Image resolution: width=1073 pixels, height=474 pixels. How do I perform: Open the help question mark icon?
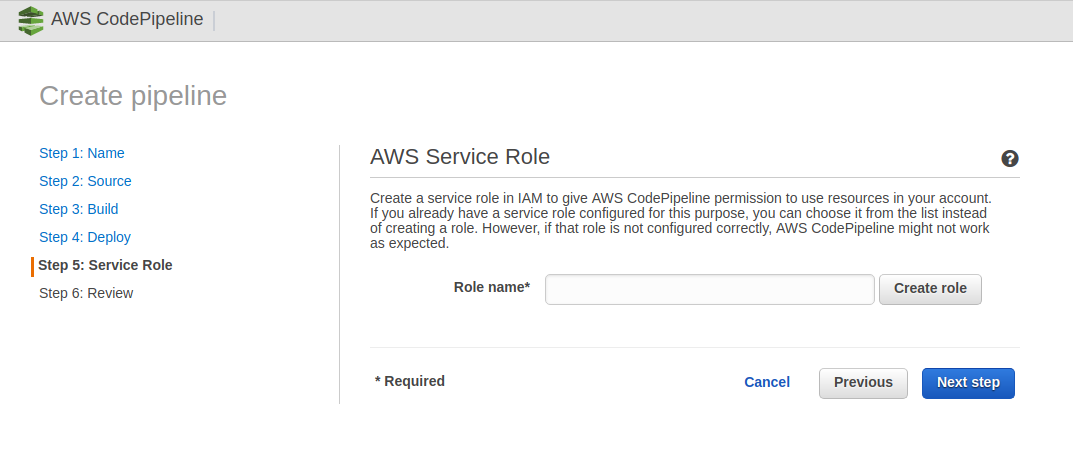(1009, 159)
